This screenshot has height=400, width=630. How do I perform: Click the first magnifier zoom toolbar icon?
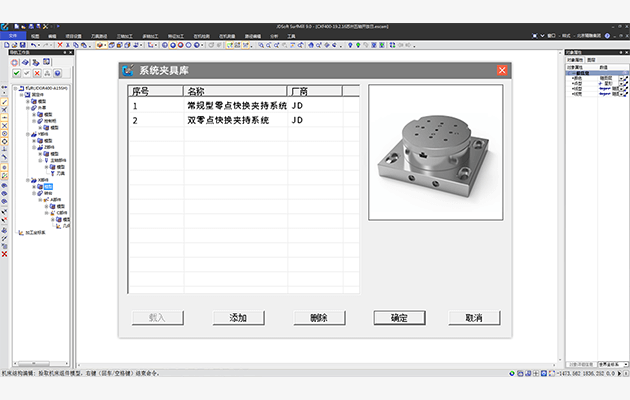pos(261,45)
